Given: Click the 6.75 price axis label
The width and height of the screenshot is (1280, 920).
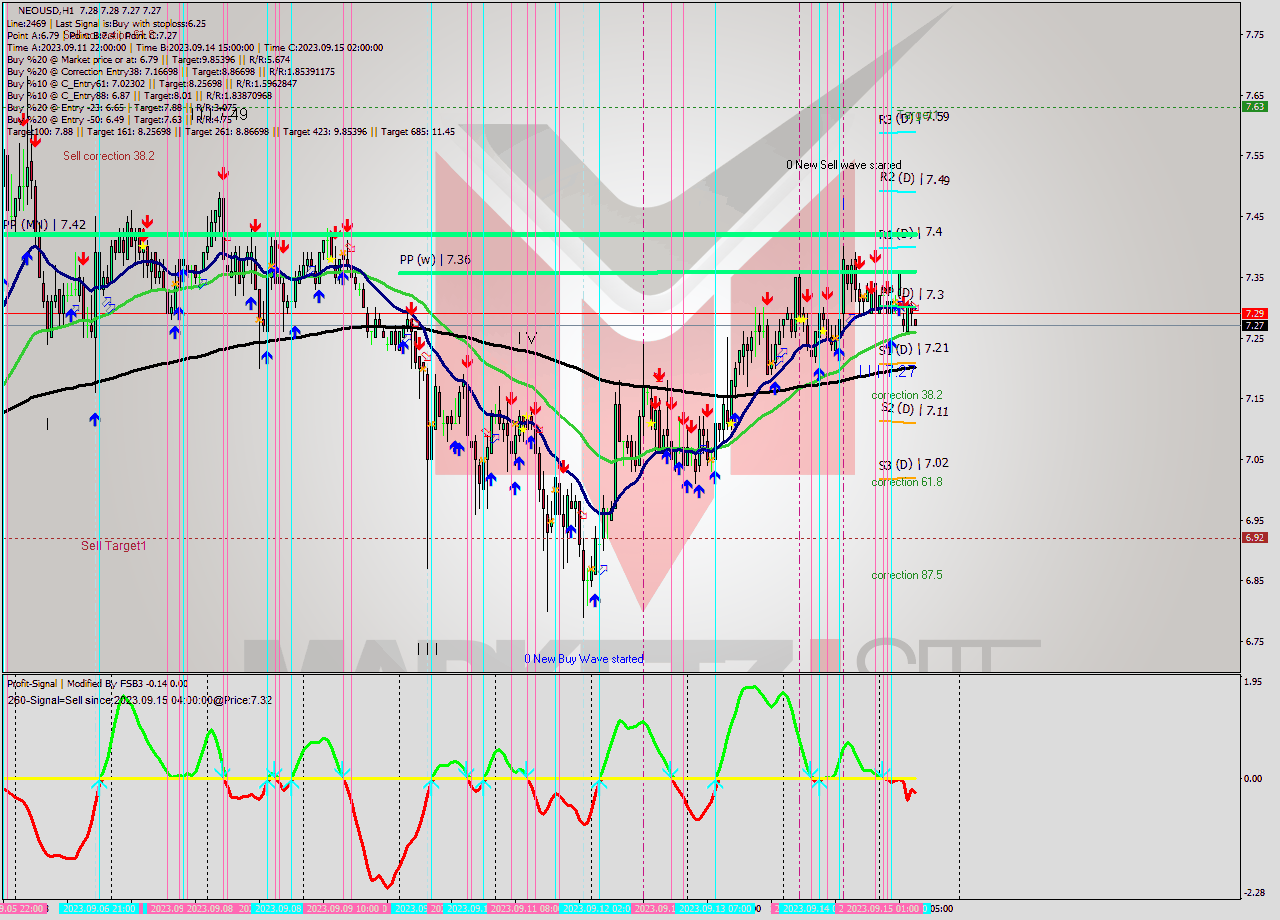Looking at the screenshot, I should [x=1257, y=641].
